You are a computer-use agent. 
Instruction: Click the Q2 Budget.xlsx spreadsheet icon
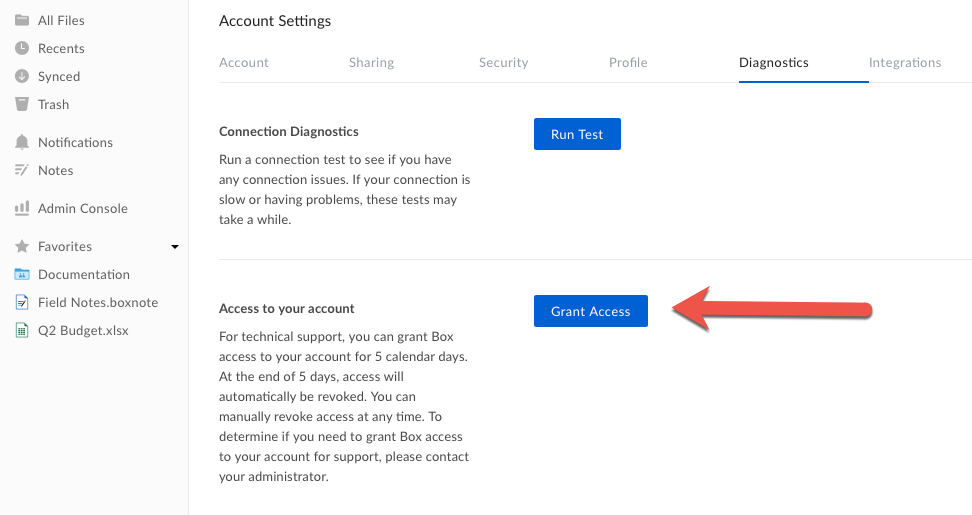point(22,330)
